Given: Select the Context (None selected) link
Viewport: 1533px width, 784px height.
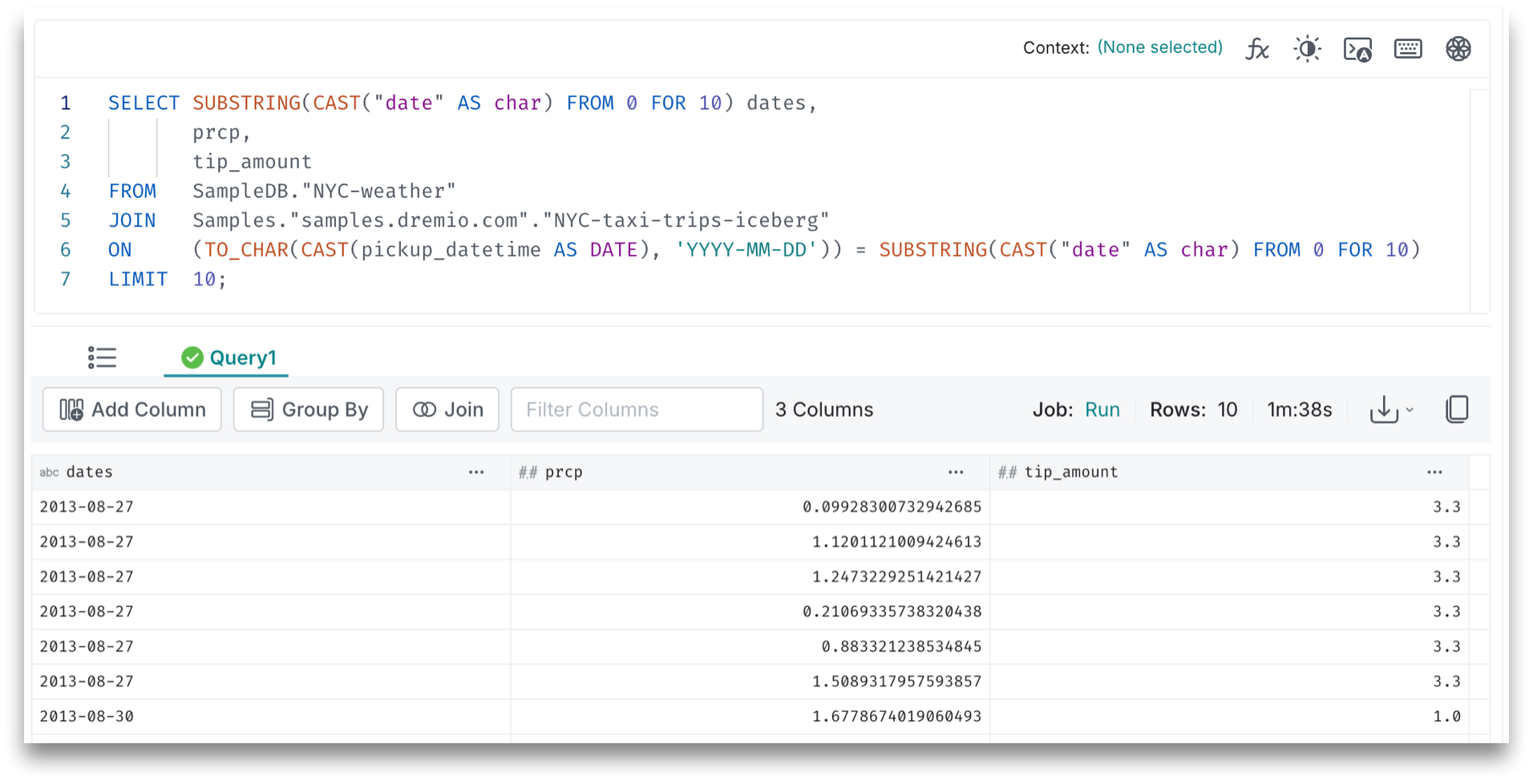Looking at the screenshot, I should 1159,47.
